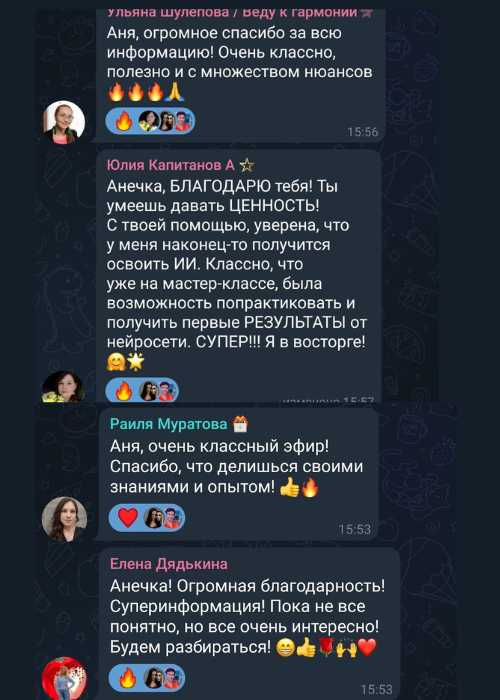The image size is (500, 700).
Task: Open sender name Раиля Муратова
Action: click(169, 424)
